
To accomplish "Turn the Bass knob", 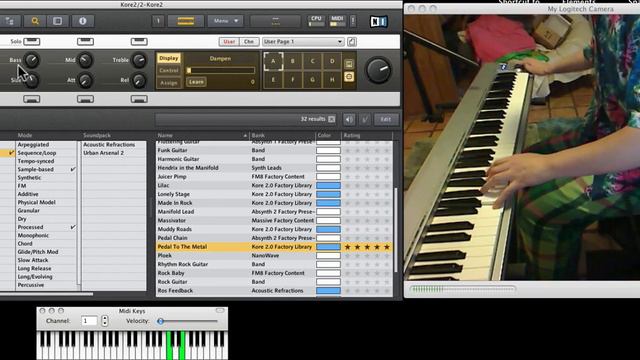I will tap(32, 60).
